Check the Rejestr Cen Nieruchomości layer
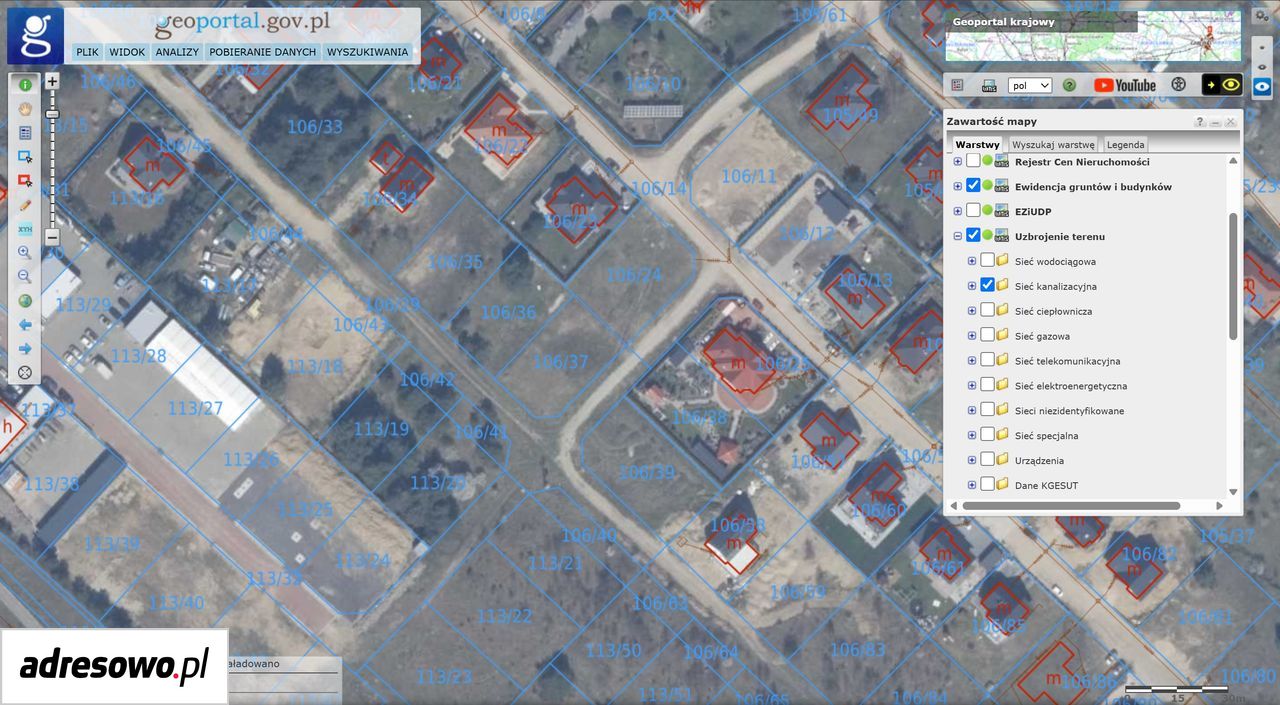 pyautogui.click(x=973, y=161)
